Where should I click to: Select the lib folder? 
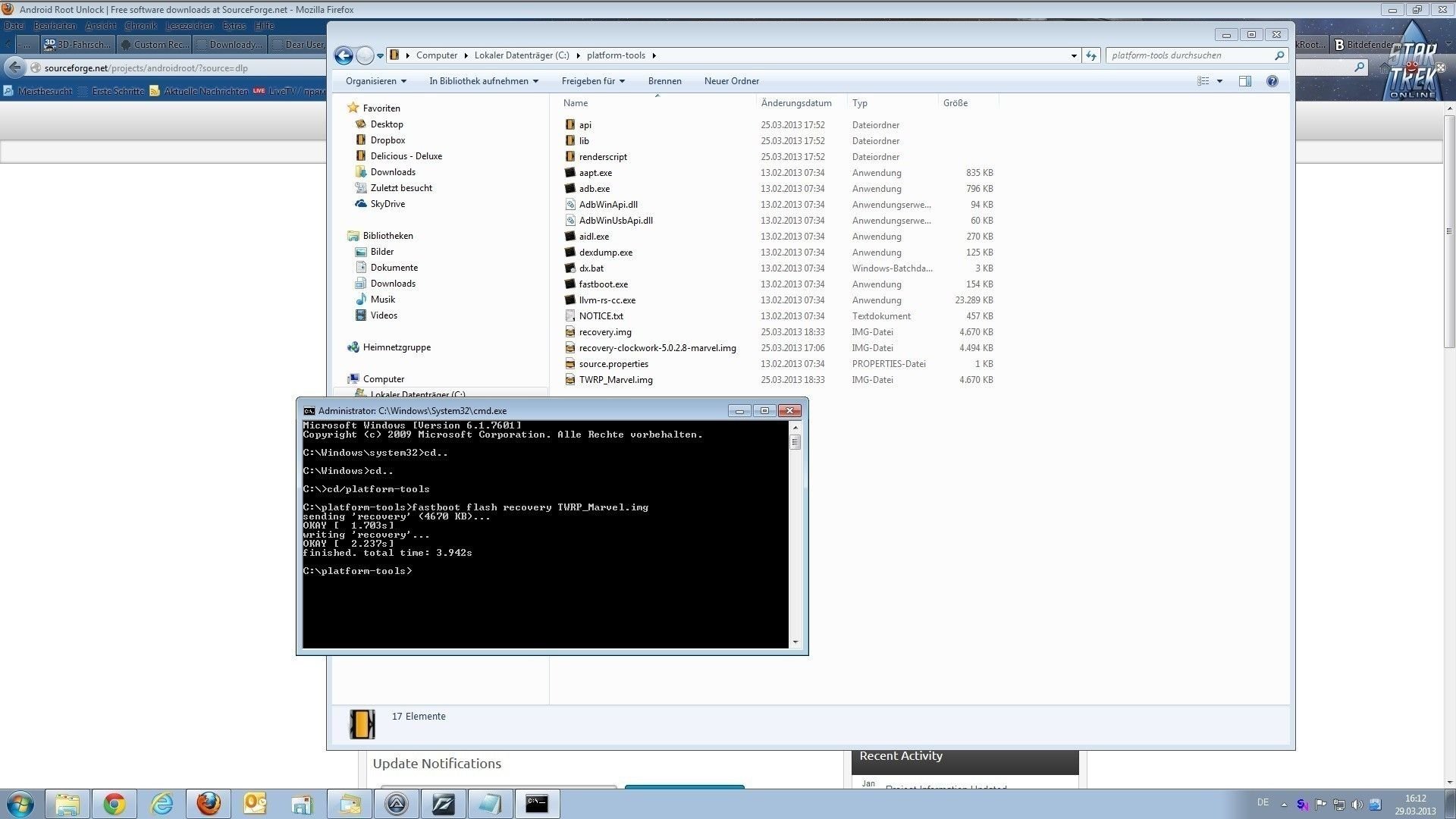(x=584, y=141)
